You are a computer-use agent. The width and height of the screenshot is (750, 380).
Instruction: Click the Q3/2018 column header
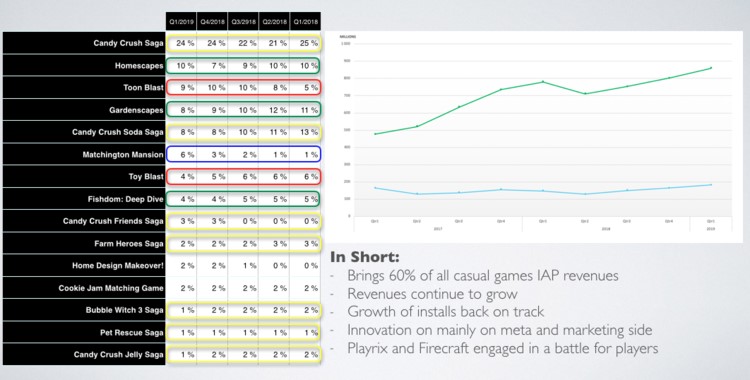coord(243,22)
